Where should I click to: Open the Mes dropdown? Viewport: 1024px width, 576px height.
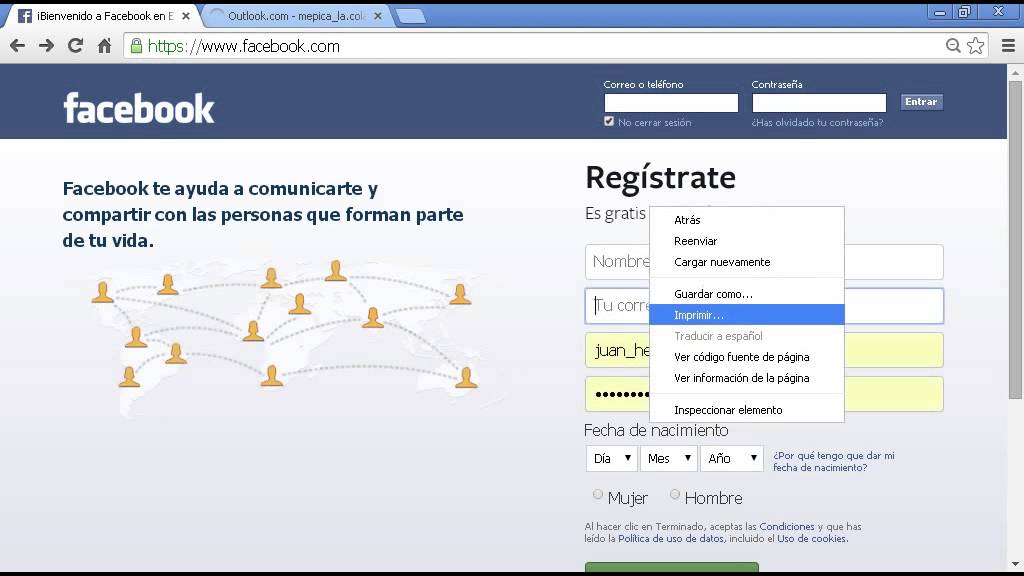pos(669,458)
